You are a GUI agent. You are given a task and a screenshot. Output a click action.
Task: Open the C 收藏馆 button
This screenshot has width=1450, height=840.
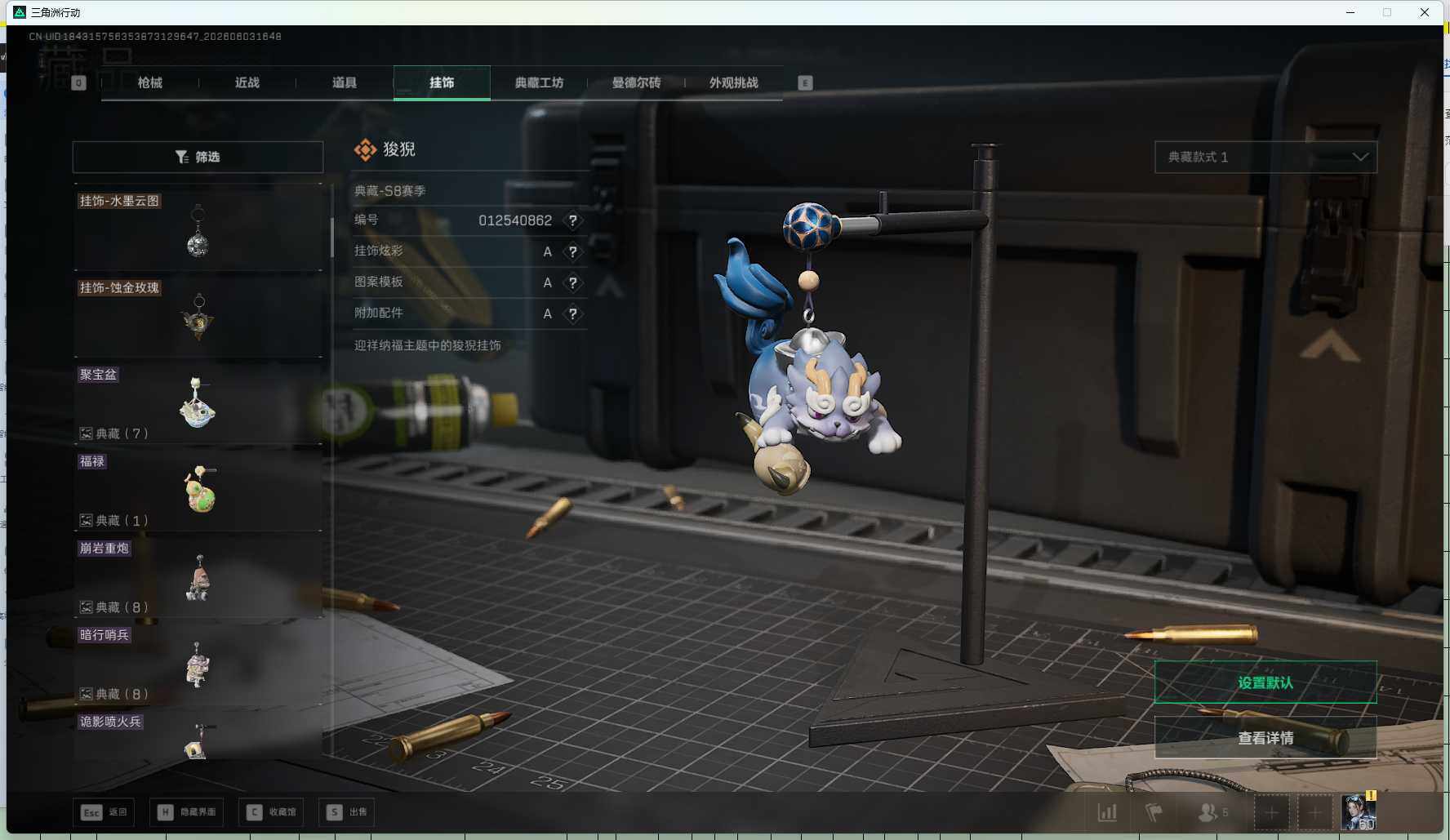(x=272, y=812)
